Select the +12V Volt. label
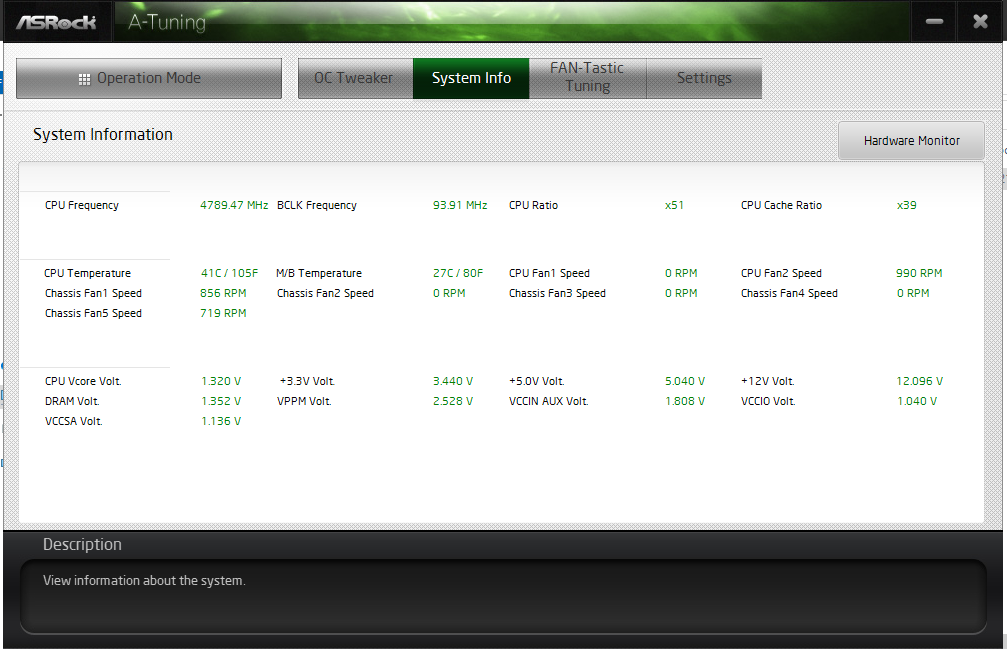Screen dimensions: 1007x649 click(767, 381)
